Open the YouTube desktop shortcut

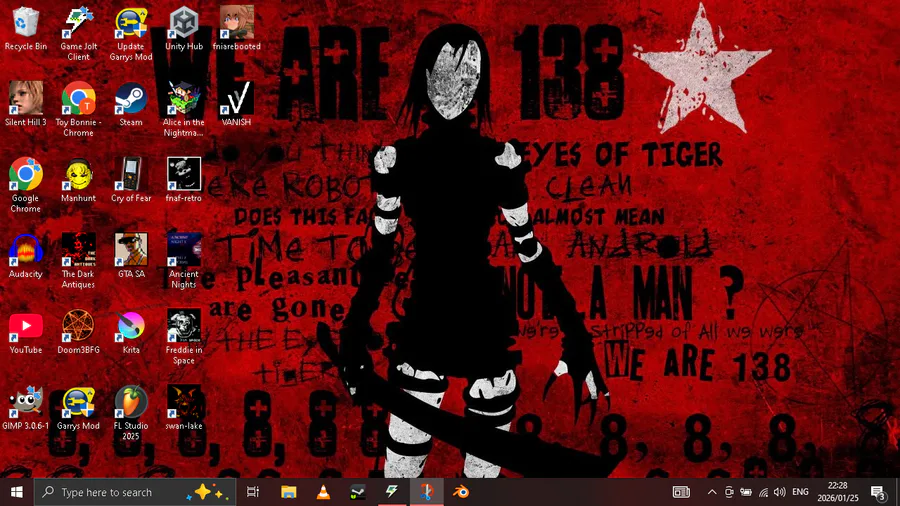(25, 332)
